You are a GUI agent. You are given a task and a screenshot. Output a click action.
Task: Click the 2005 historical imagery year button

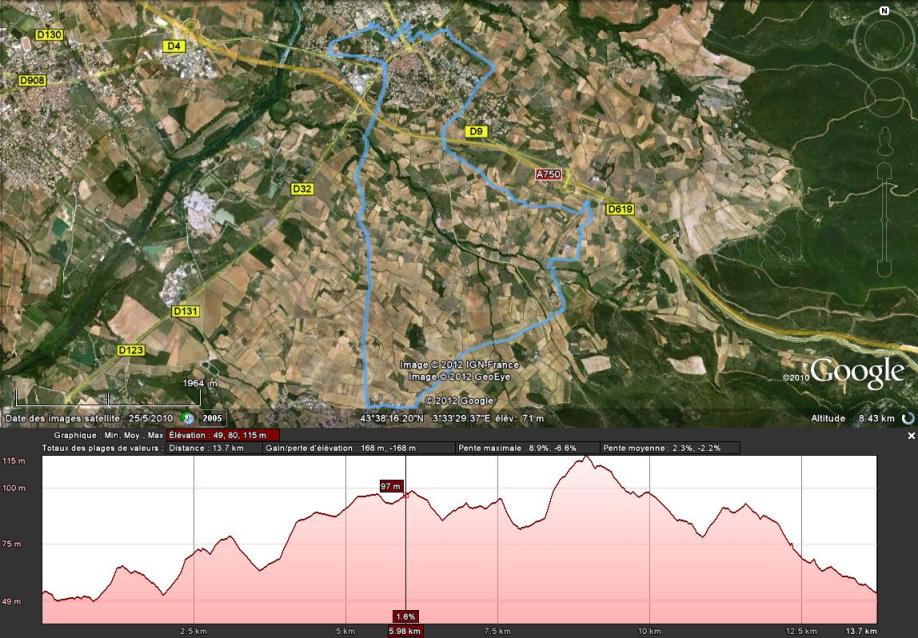point(213,418)
